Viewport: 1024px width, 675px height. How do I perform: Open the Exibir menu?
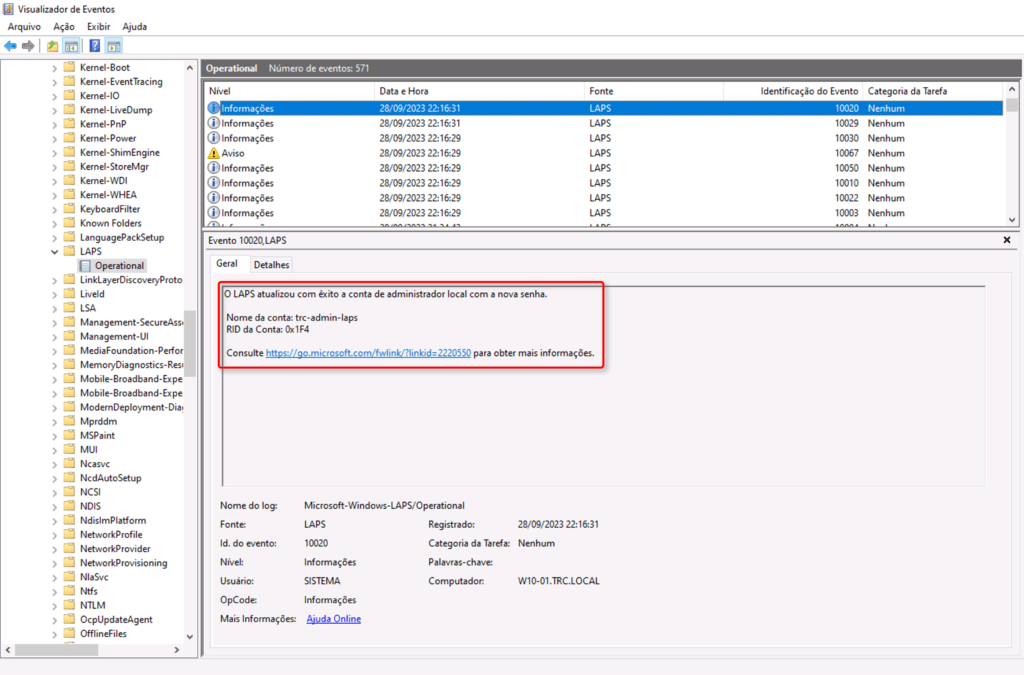click(x=97, y=26)
